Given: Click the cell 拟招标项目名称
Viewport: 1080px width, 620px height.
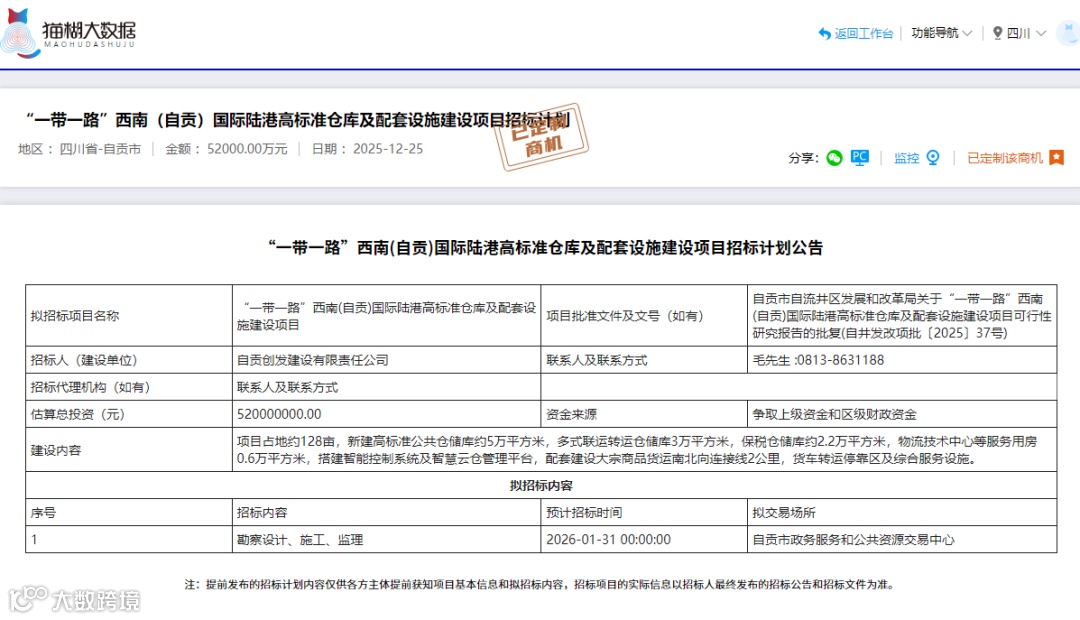Looking at the screenshot, I should [129, 316].
